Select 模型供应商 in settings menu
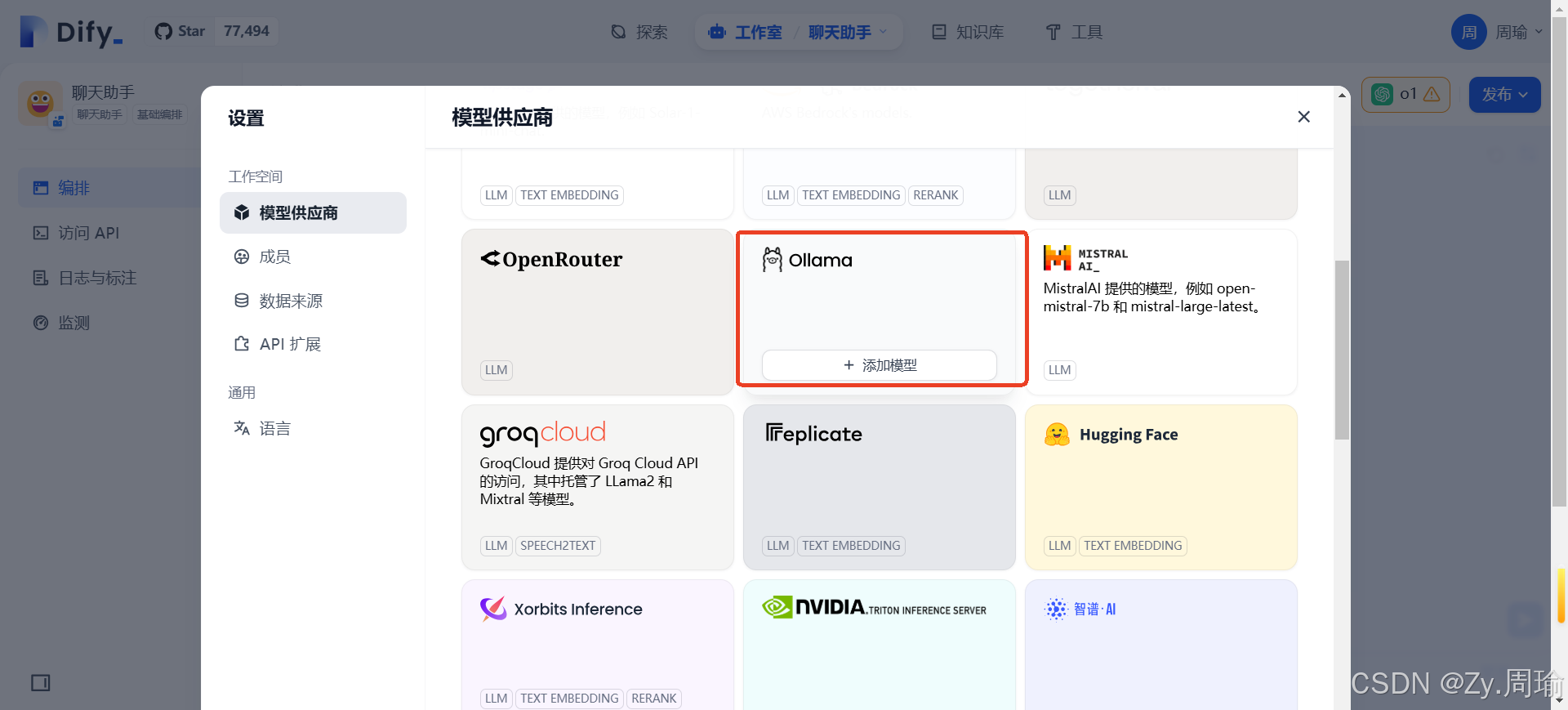 (313, 212)
